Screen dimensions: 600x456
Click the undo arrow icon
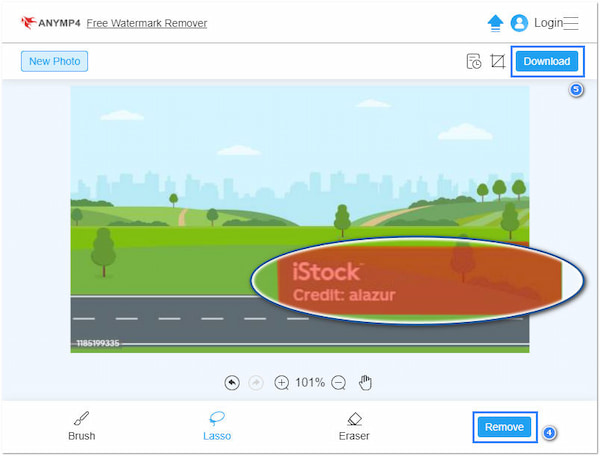coord(232,382)
